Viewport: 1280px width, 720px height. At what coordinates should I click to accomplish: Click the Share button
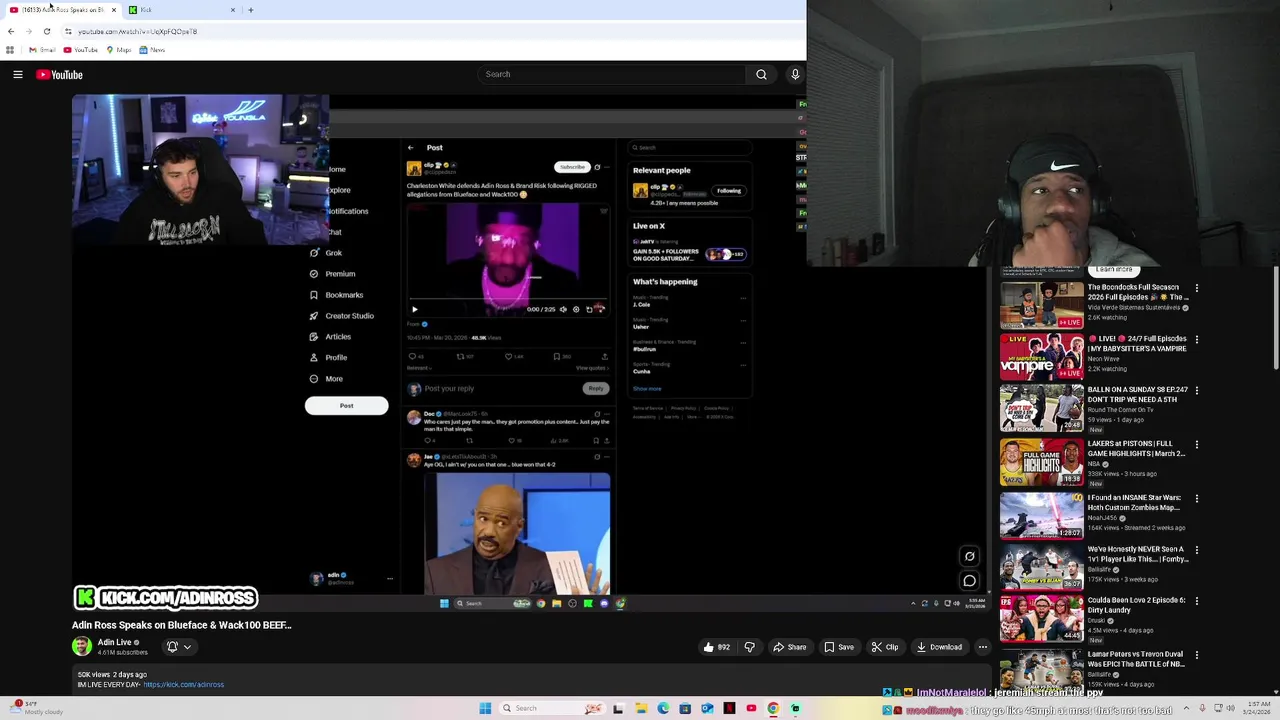tap(789, 647)
